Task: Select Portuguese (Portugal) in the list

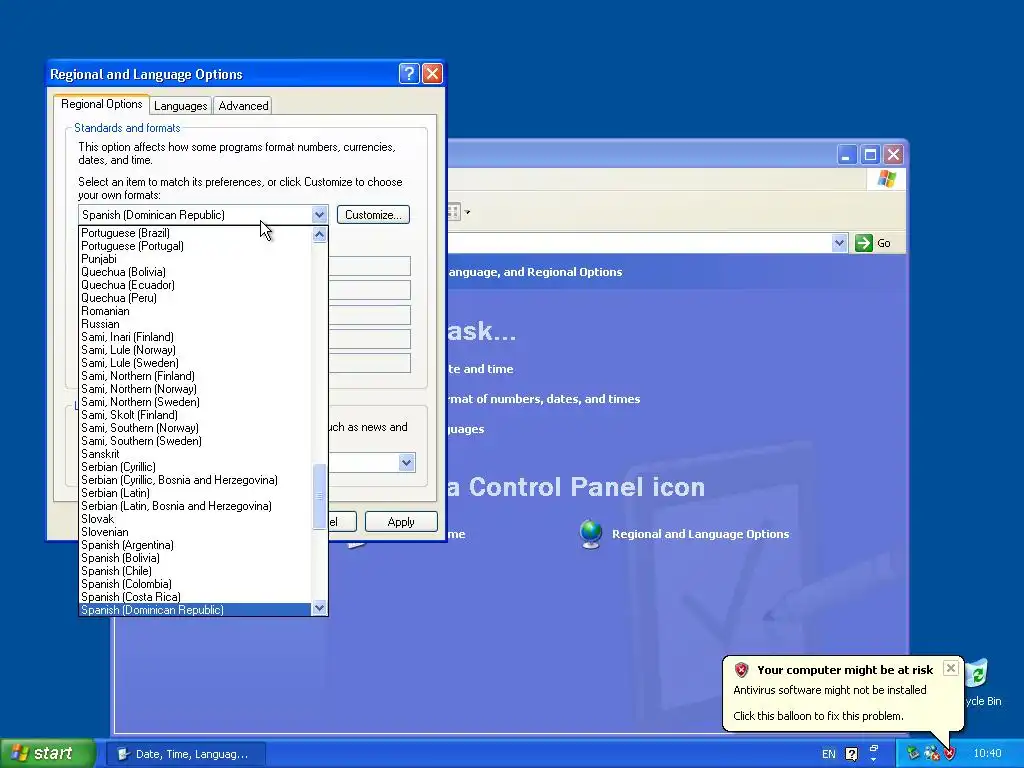Action: (195, 246)
